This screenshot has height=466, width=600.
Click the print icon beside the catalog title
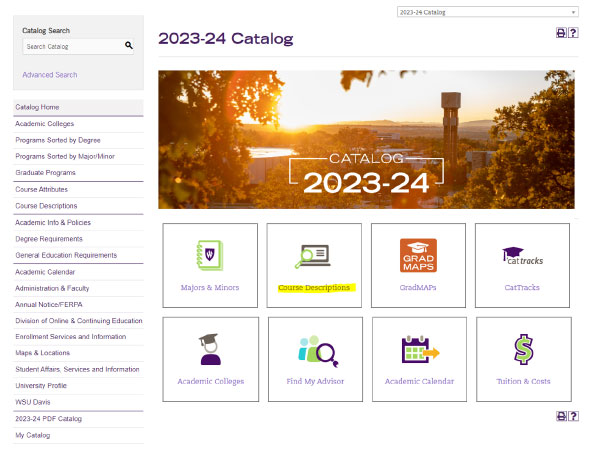click(561, 33)
